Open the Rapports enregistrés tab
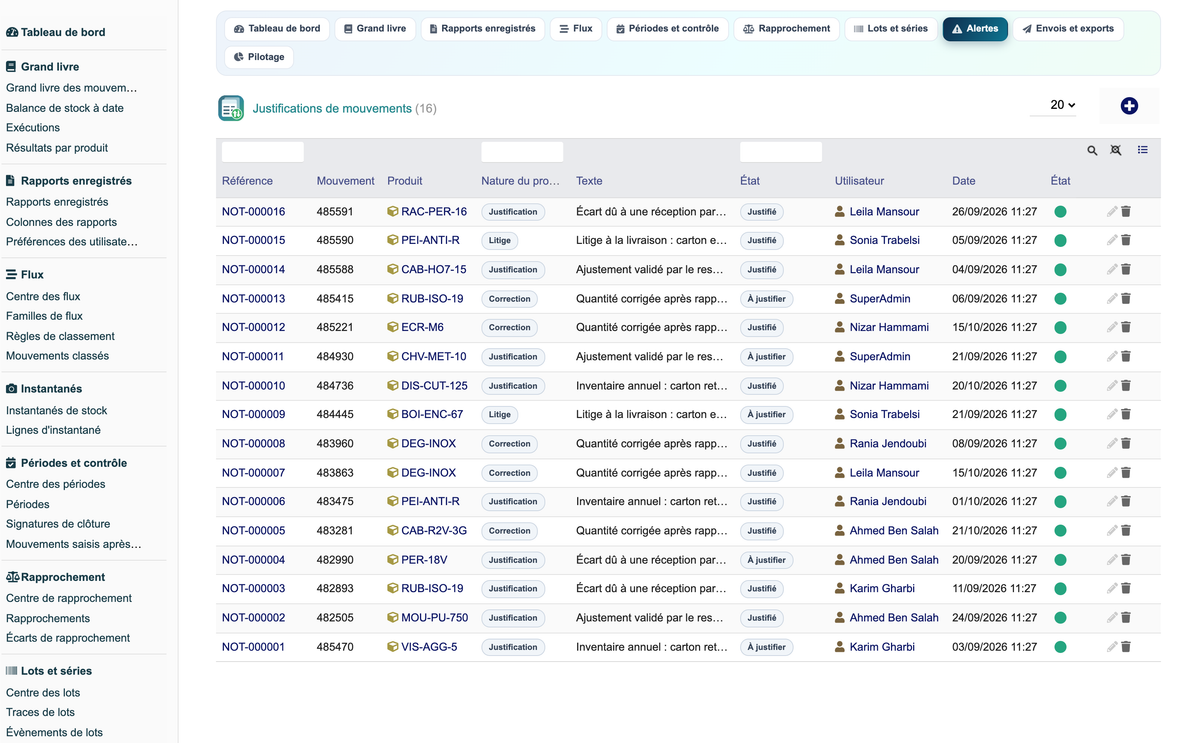 (x=482, y=29)
